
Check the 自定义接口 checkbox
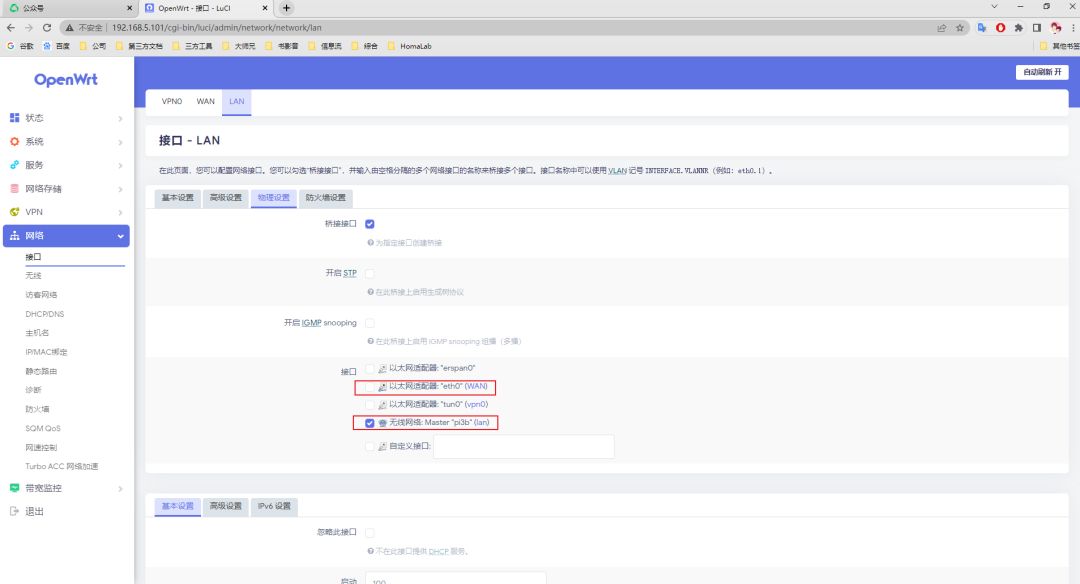pos(370,446)
